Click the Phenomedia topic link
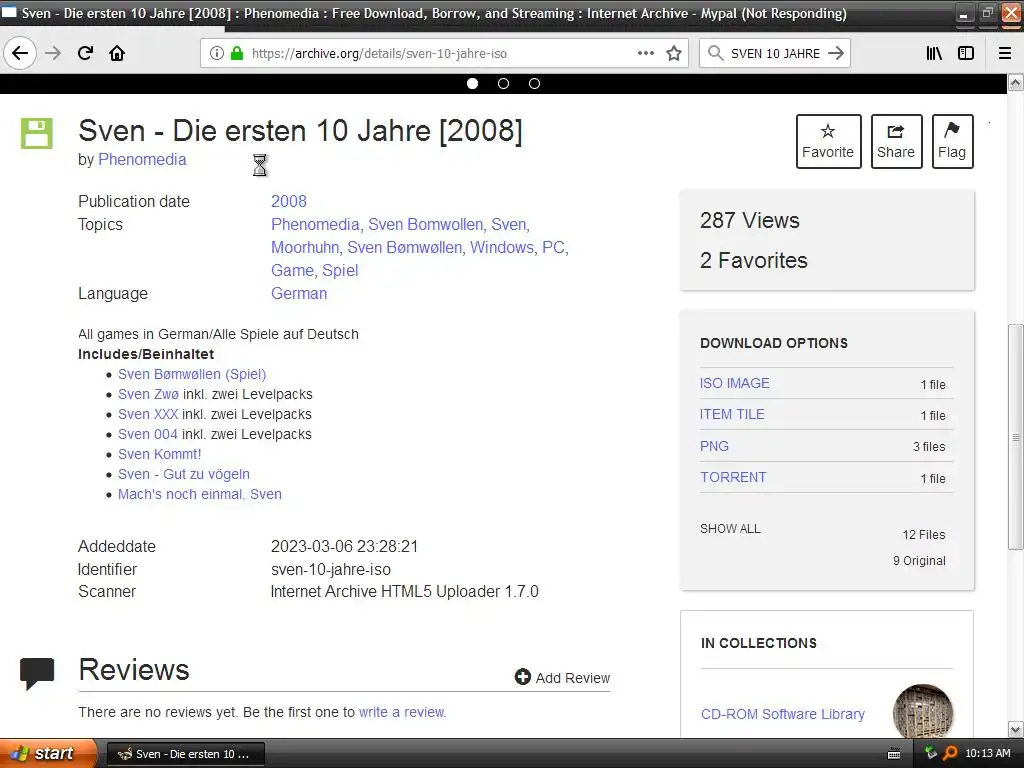 (x=315, y=224)
